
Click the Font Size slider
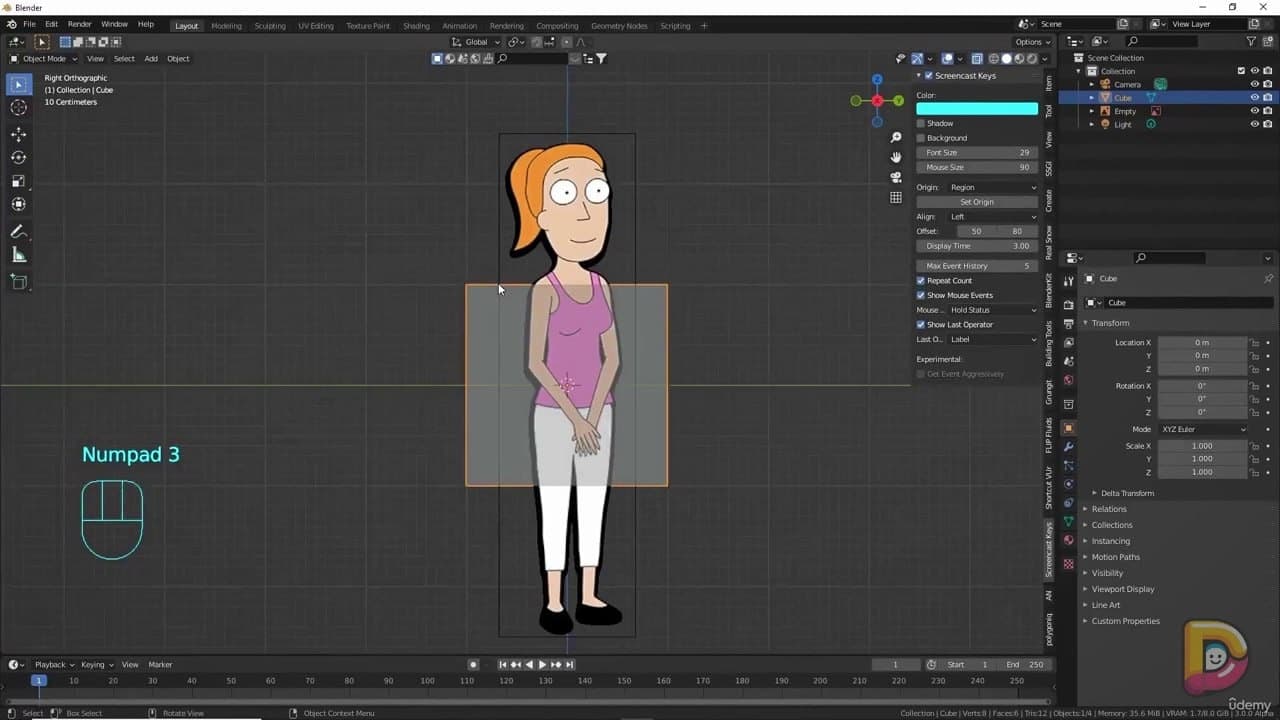click(x=977, y=153)
